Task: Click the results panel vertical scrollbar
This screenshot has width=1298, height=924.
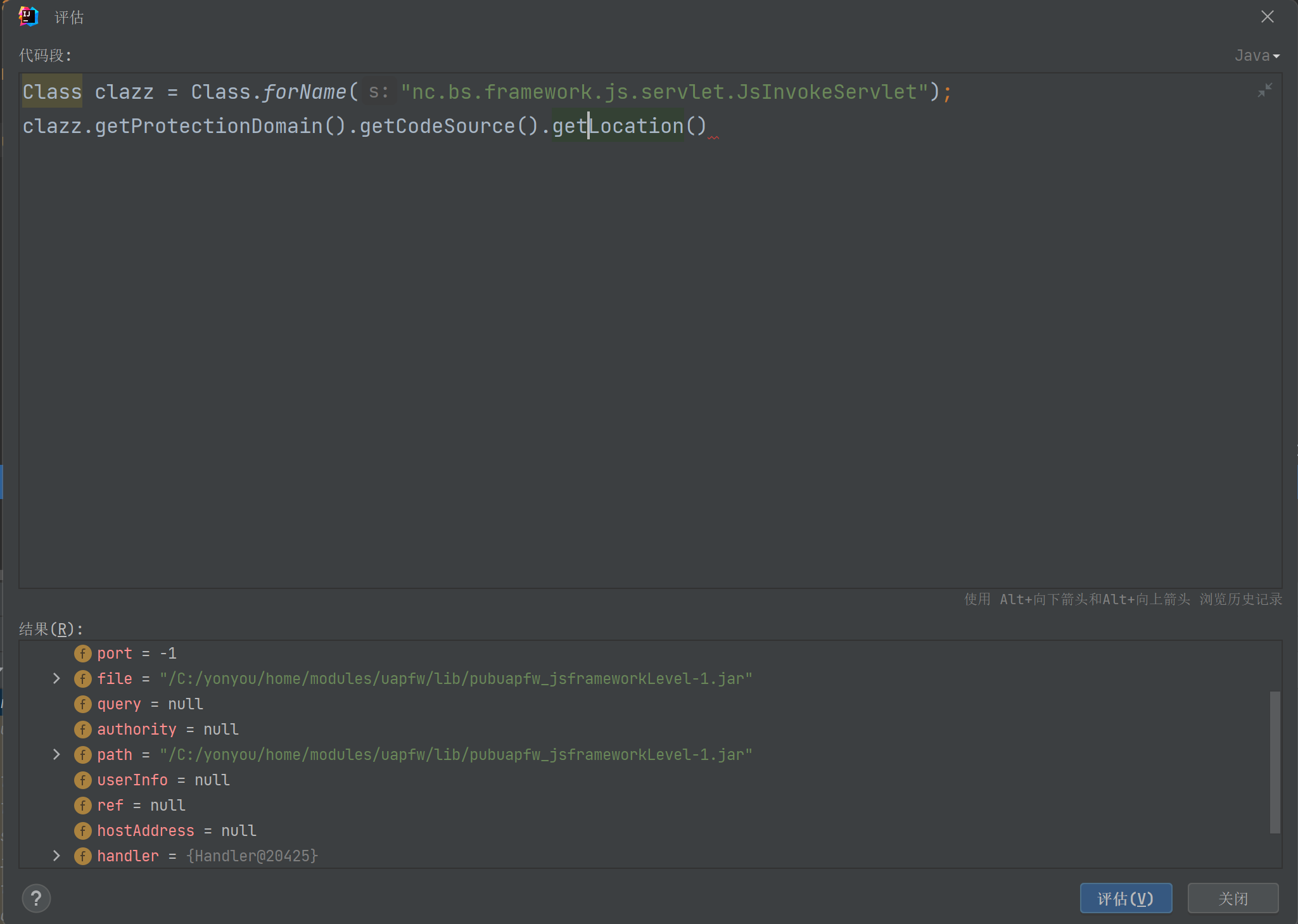Action: tap(1275, 762)
